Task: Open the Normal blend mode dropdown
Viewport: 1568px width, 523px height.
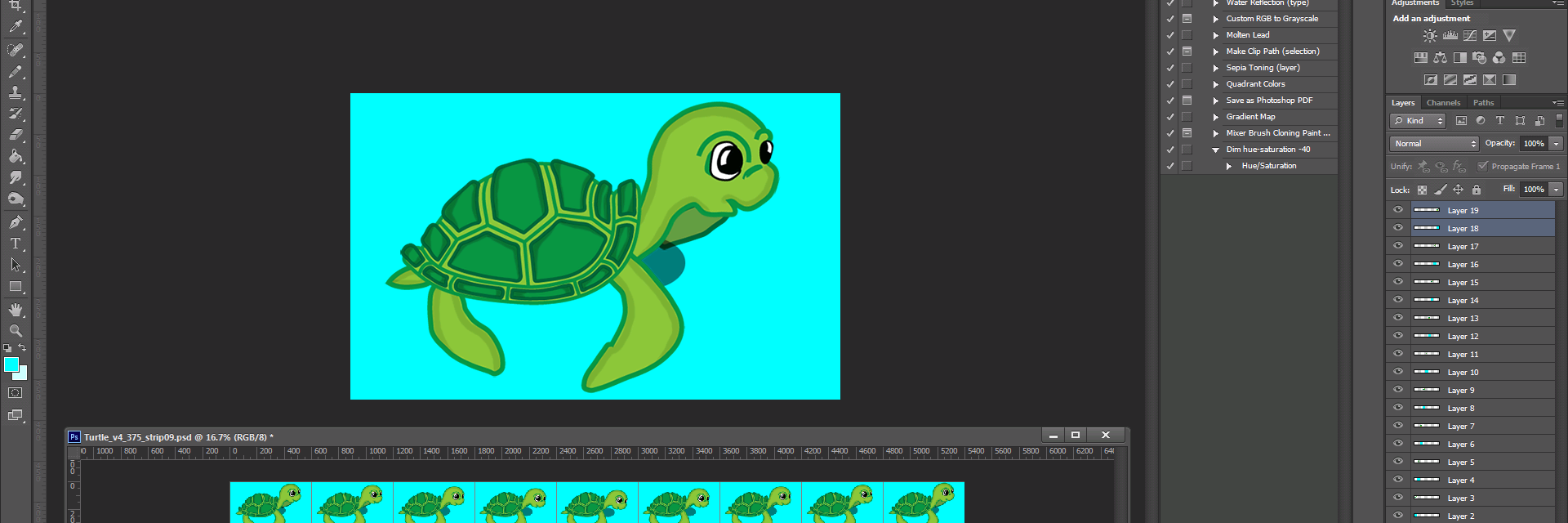Action: pyautogui.click(x=1434, y=143)
